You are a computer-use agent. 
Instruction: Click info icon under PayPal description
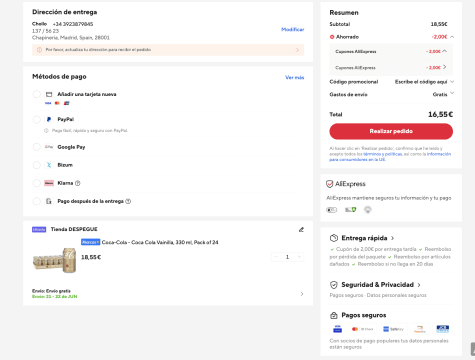pyautogui.click(x=46, y=131)
